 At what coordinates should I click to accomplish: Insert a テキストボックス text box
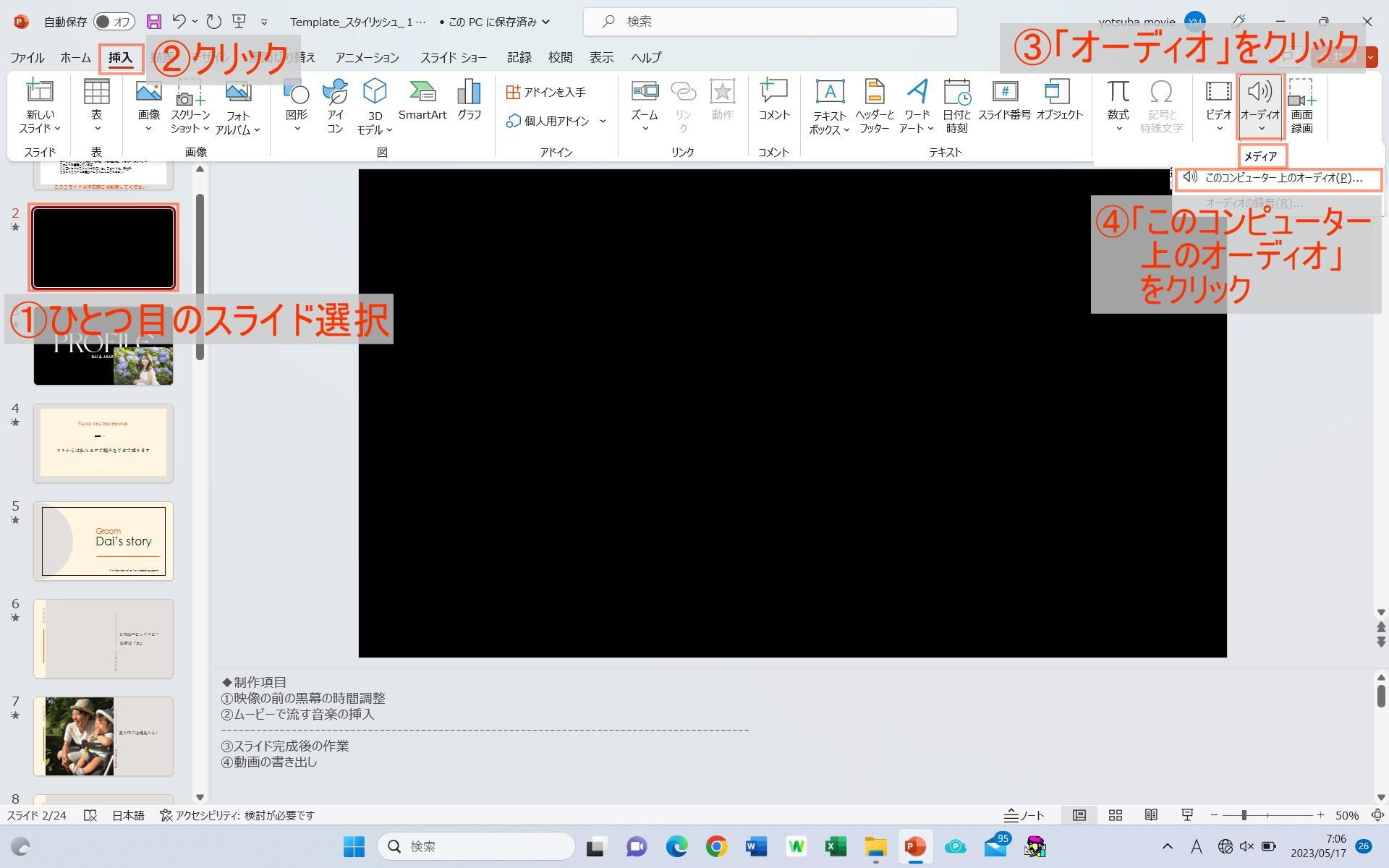tap(829, 107)
